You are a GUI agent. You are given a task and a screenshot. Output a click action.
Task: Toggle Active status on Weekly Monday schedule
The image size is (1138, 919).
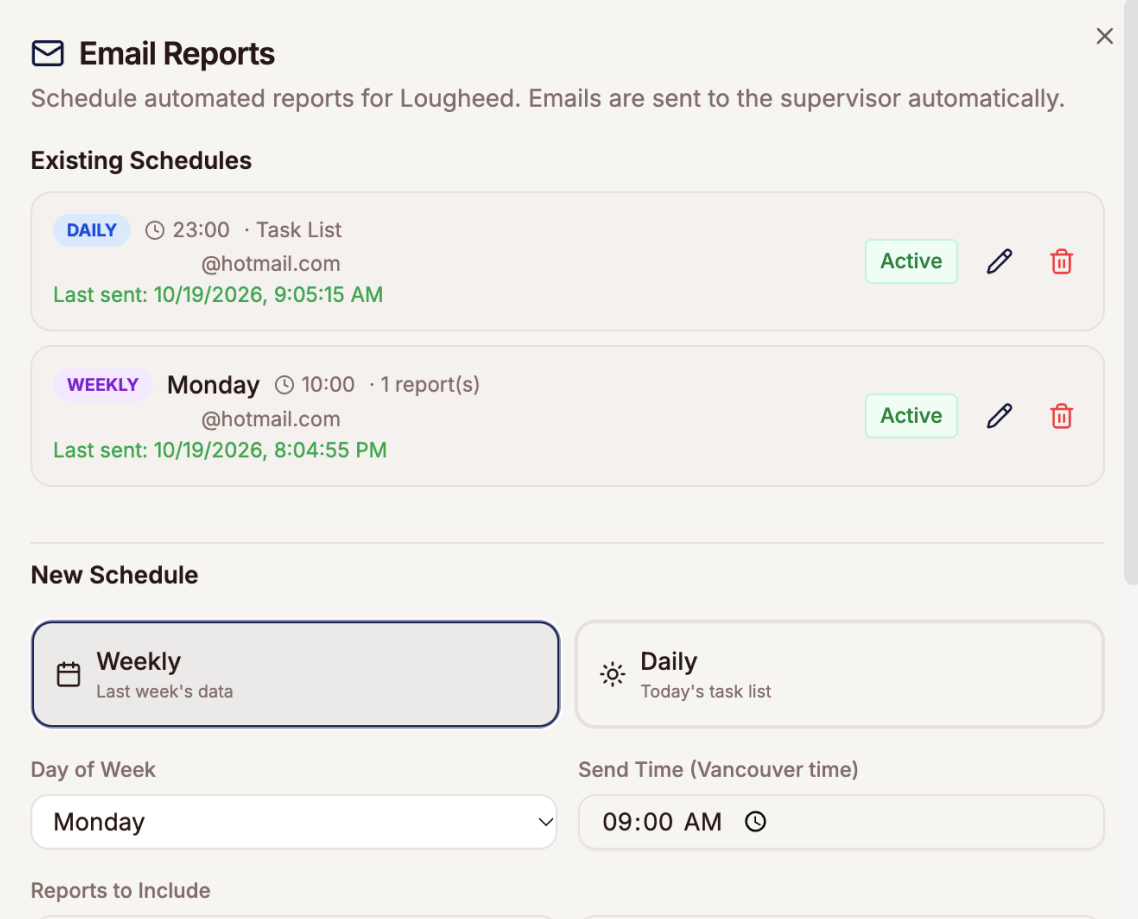pos(911,416)
